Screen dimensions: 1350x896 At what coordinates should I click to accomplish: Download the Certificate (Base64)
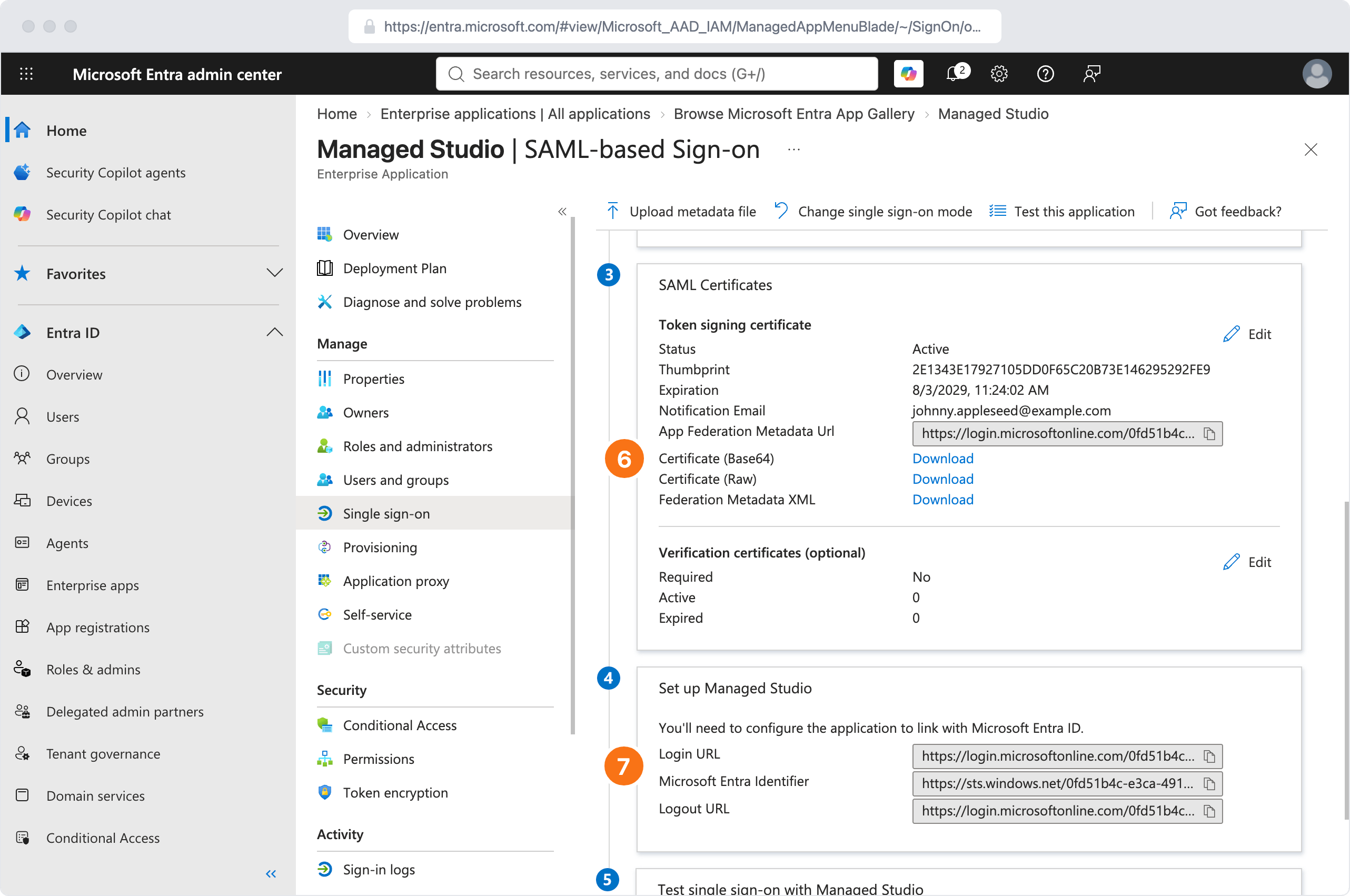(942, 459)
